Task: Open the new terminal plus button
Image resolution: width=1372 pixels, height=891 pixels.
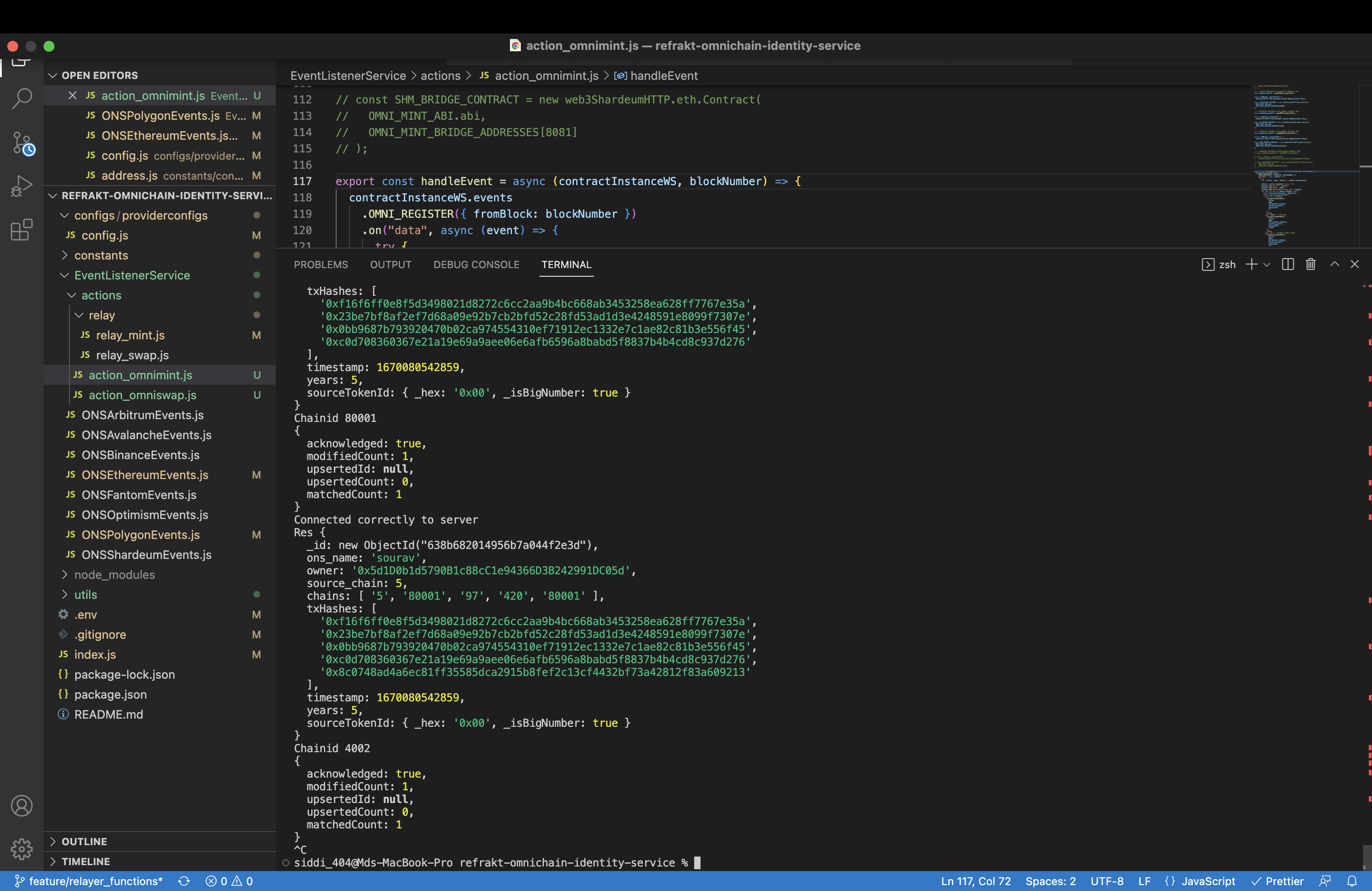Action: tap(1251, 264)
